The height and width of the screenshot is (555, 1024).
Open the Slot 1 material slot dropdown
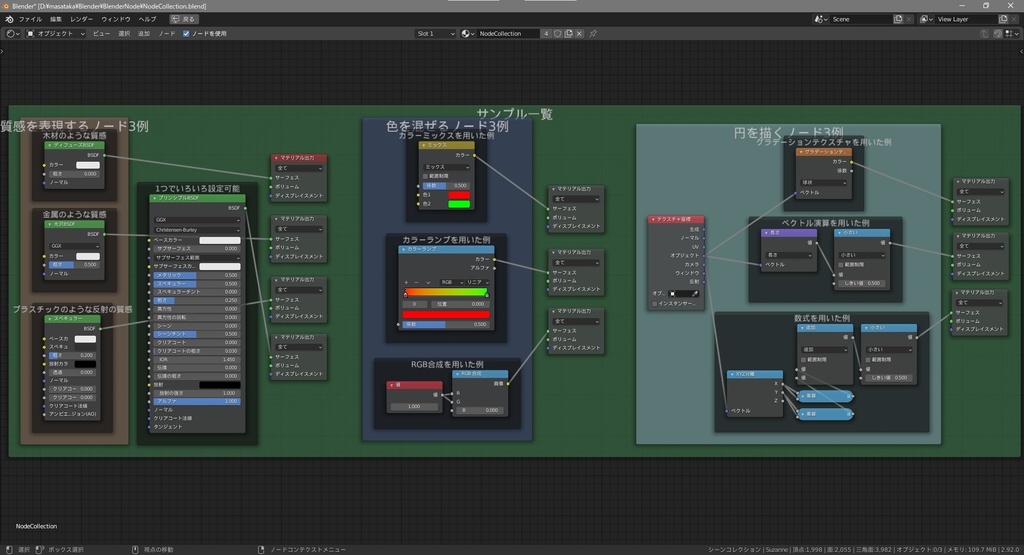pyautogui.click(x=436, y=33)
